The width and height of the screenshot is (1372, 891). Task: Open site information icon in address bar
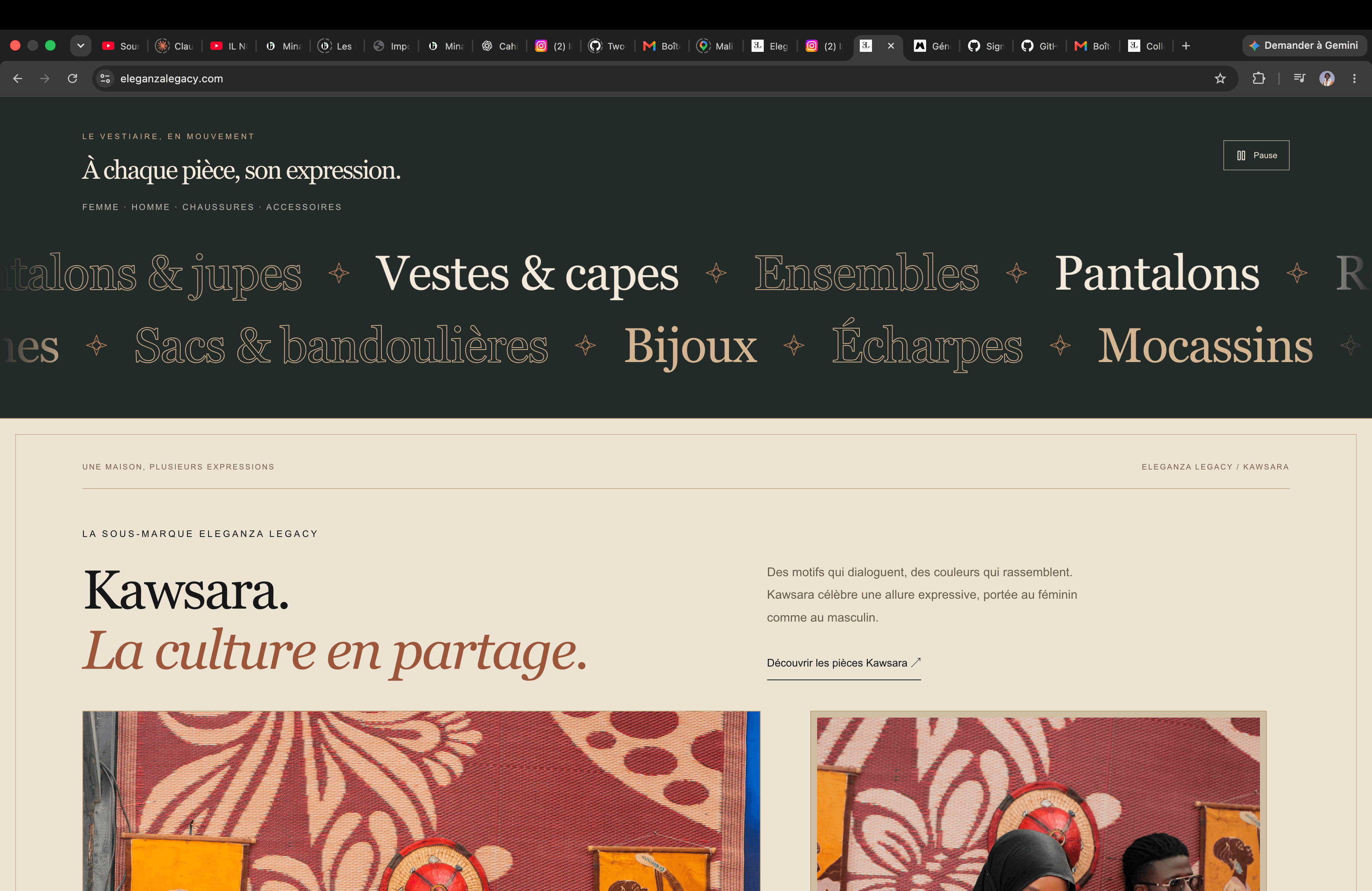(106, 79)
